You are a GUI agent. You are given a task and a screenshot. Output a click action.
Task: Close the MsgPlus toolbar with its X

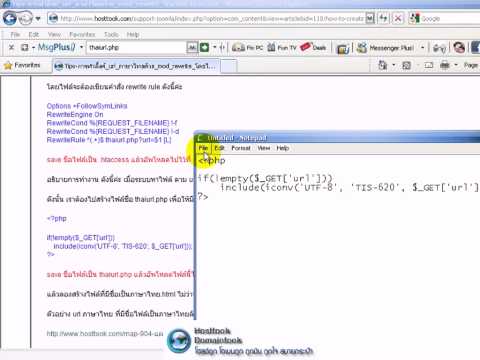click(x=11, y=47)
